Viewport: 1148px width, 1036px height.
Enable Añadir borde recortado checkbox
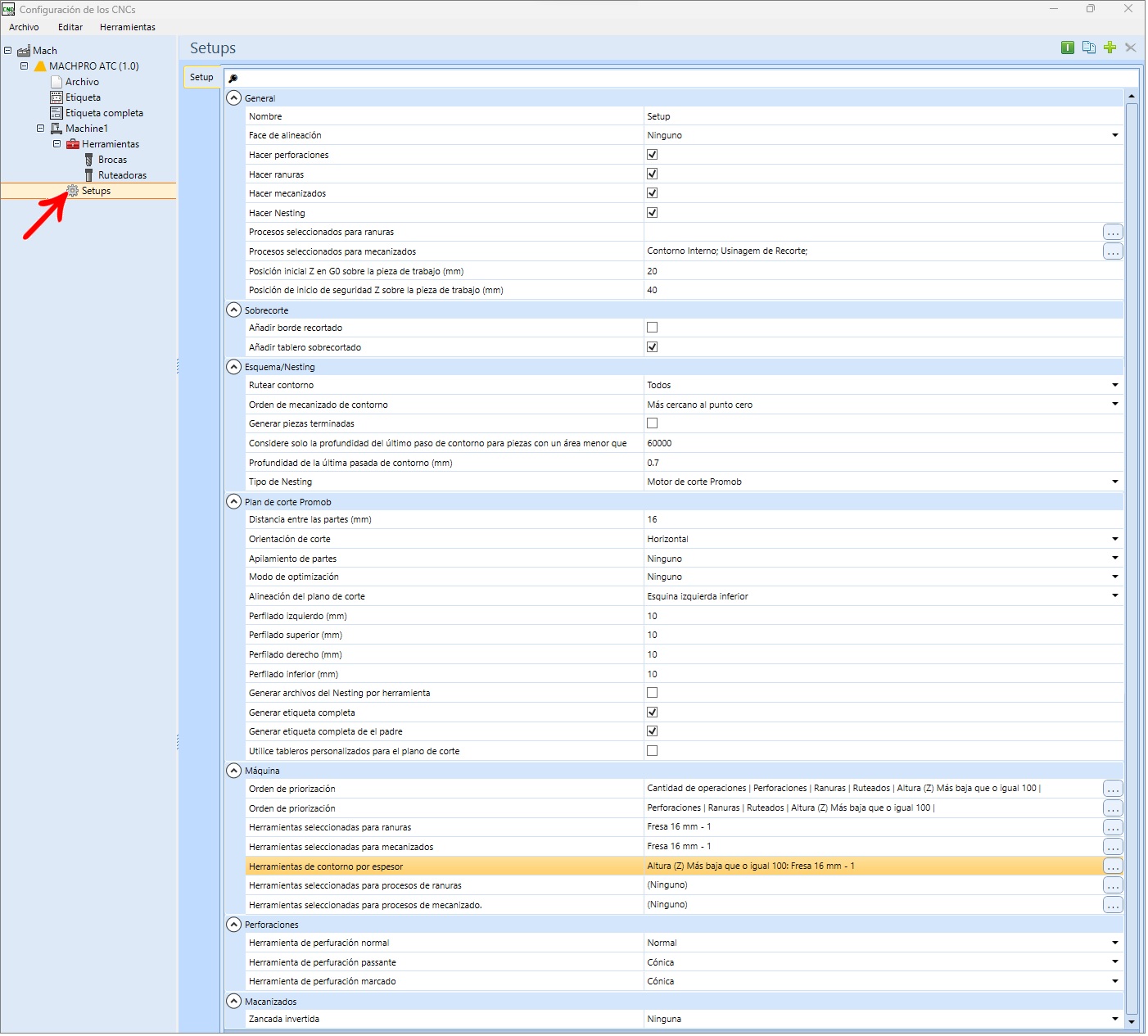(x=652, y=328)
